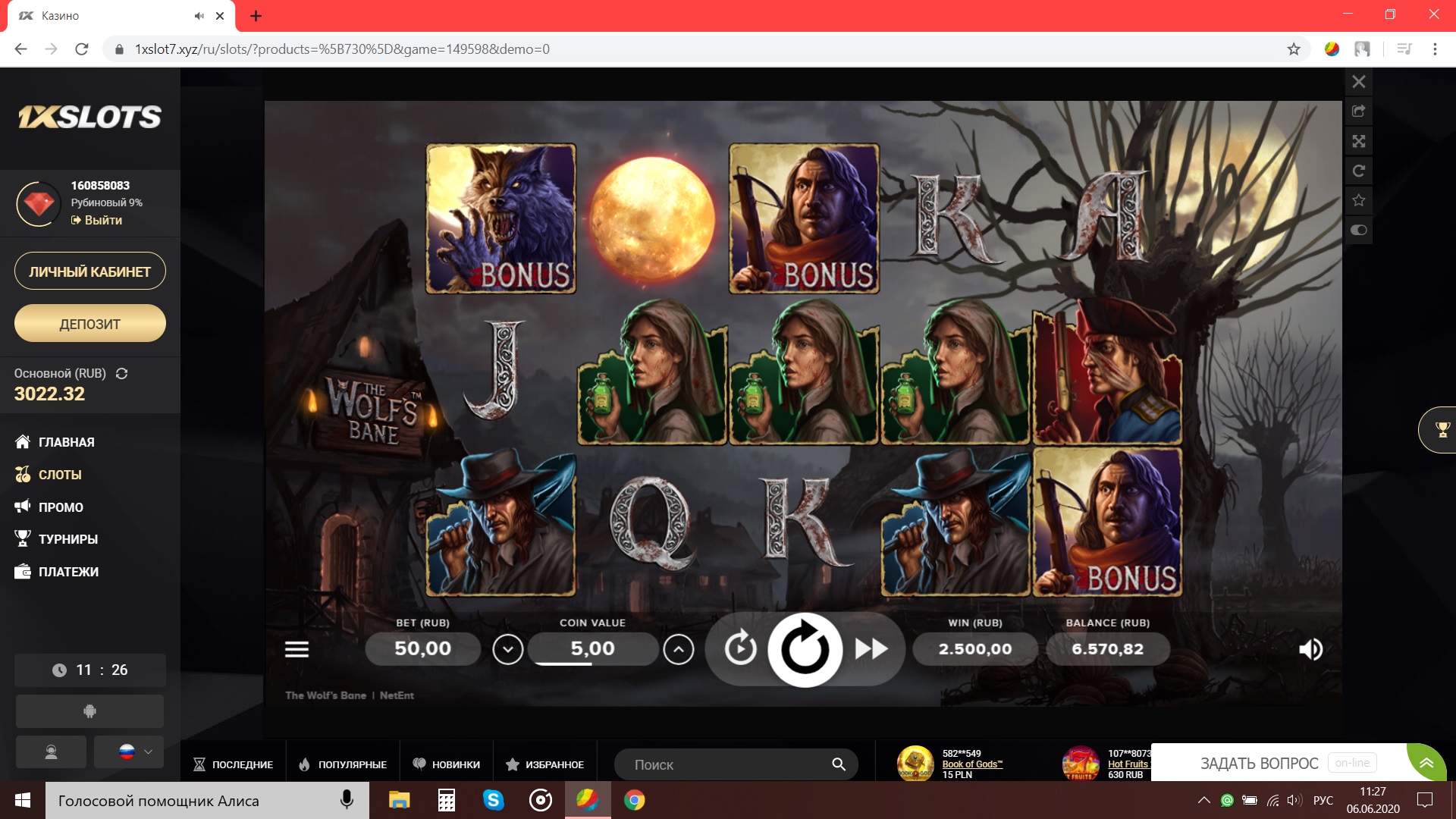Mute the game sound speaker
This screenshot has height=819, width=1456.
(x=1310, y=649)
